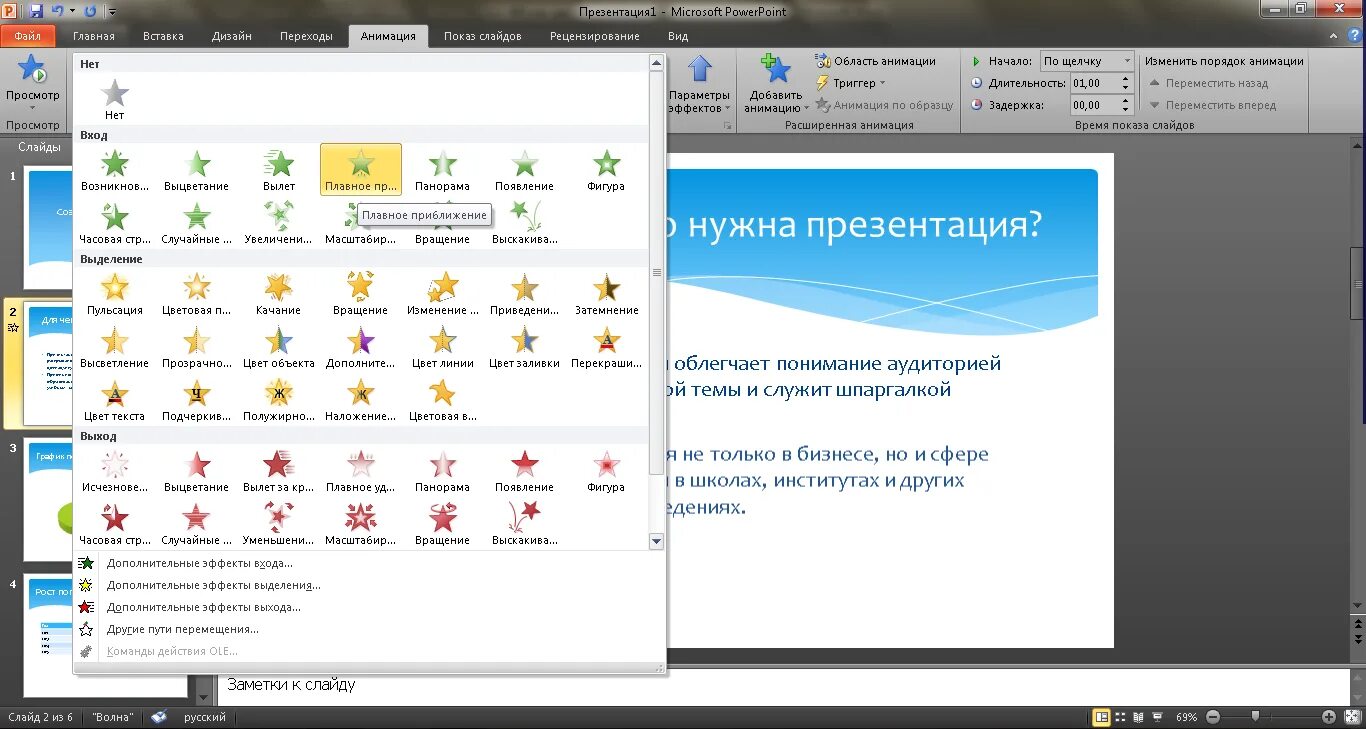Screen dimensions: 1366x729
Task: Switch to the Главная tab
Action: pos(94,36)
